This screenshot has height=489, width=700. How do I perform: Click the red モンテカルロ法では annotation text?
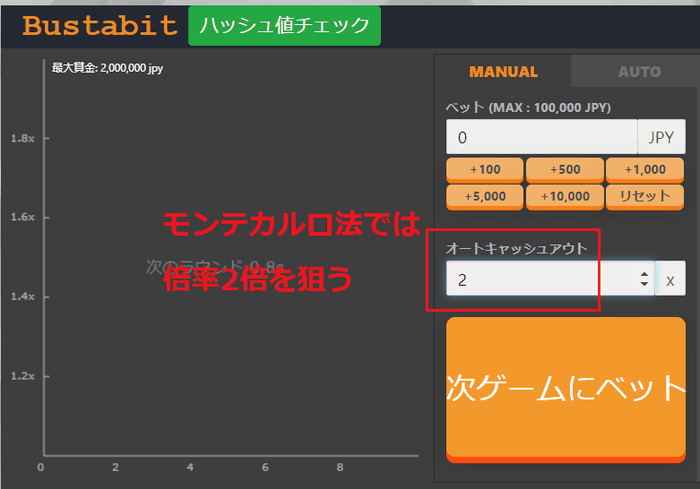(x=292, y=225)
